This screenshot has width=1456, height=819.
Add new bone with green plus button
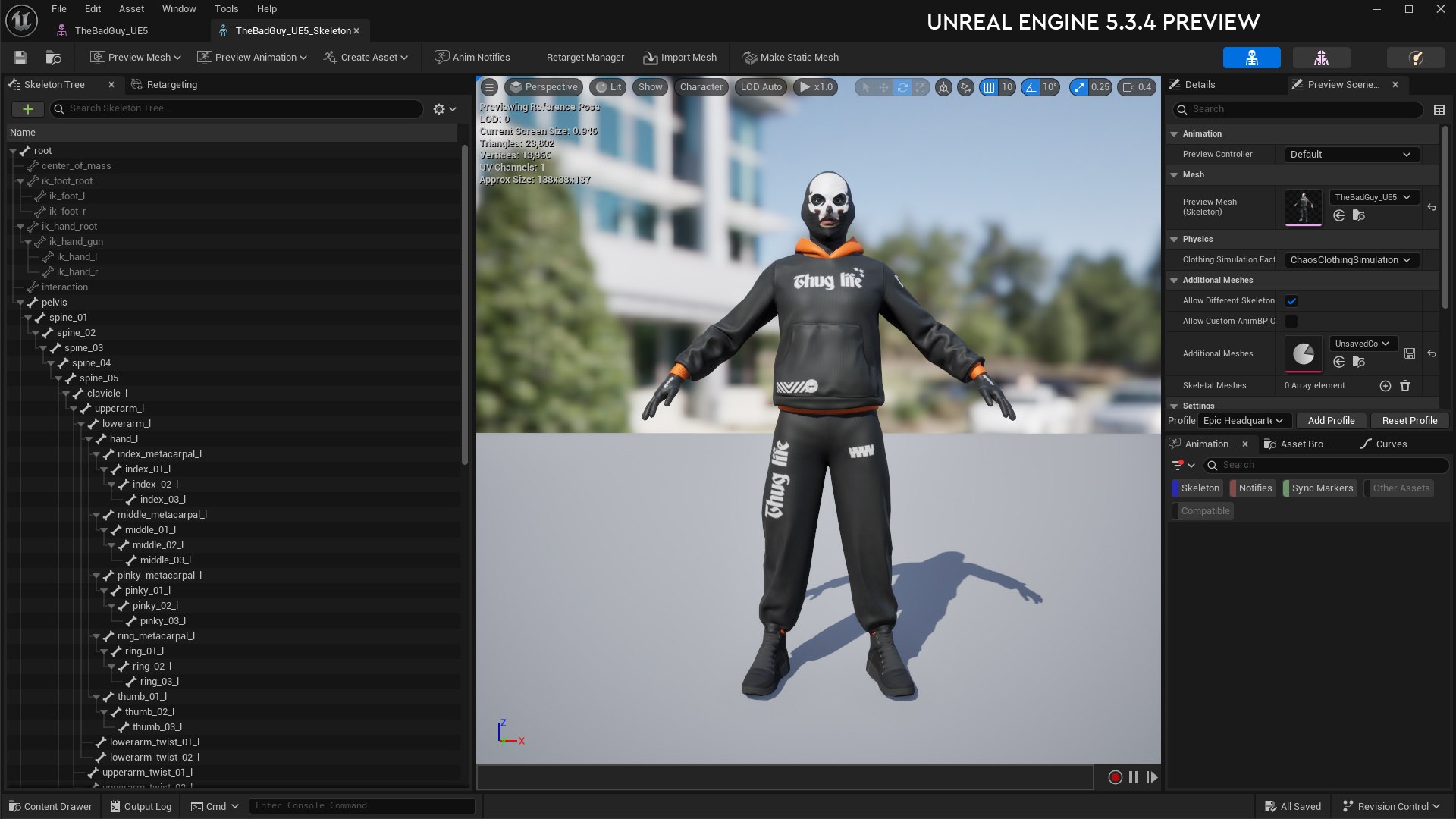pyautogui.click(x=27, y=109)
